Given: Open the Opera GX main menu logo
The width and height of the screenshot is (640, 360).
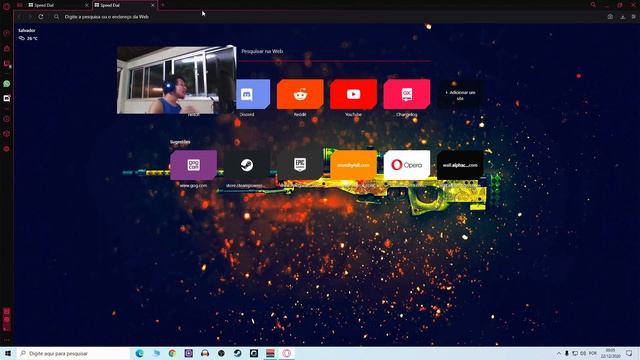Looking at the screenshot, I should tap(6, 6).
